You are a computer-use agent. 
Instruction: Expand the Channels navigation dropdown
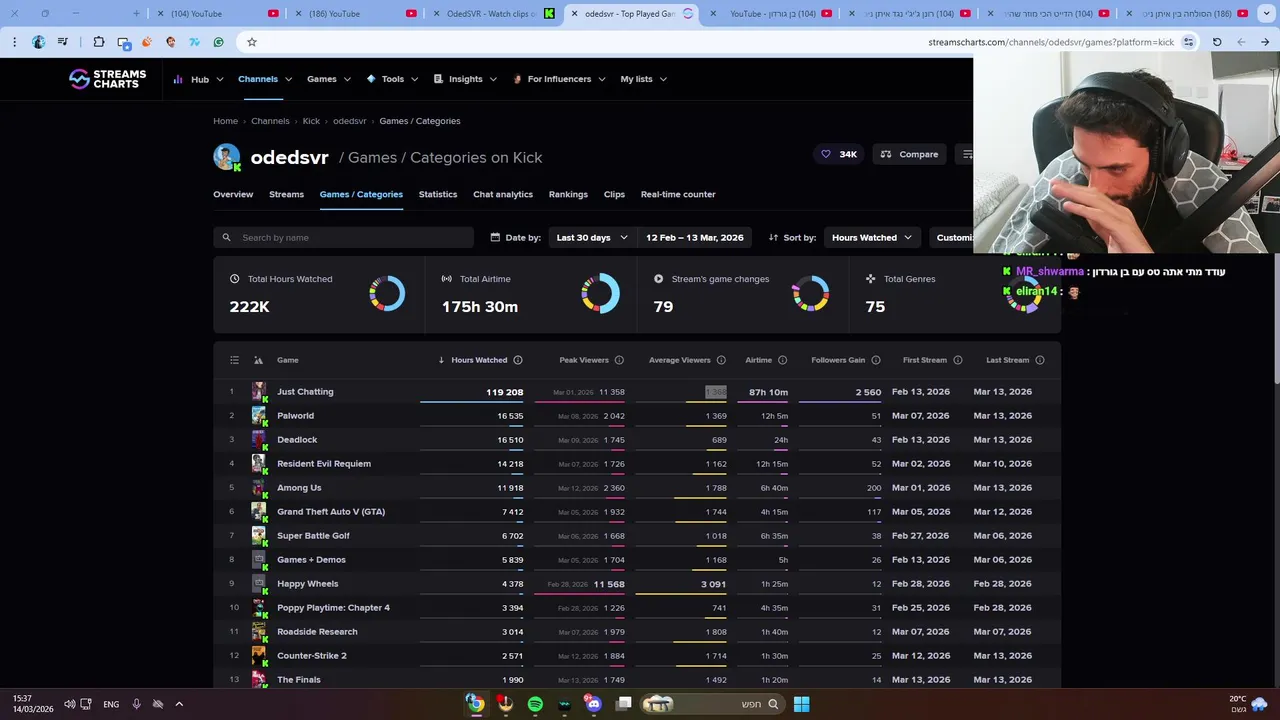(x=265, y=79)
